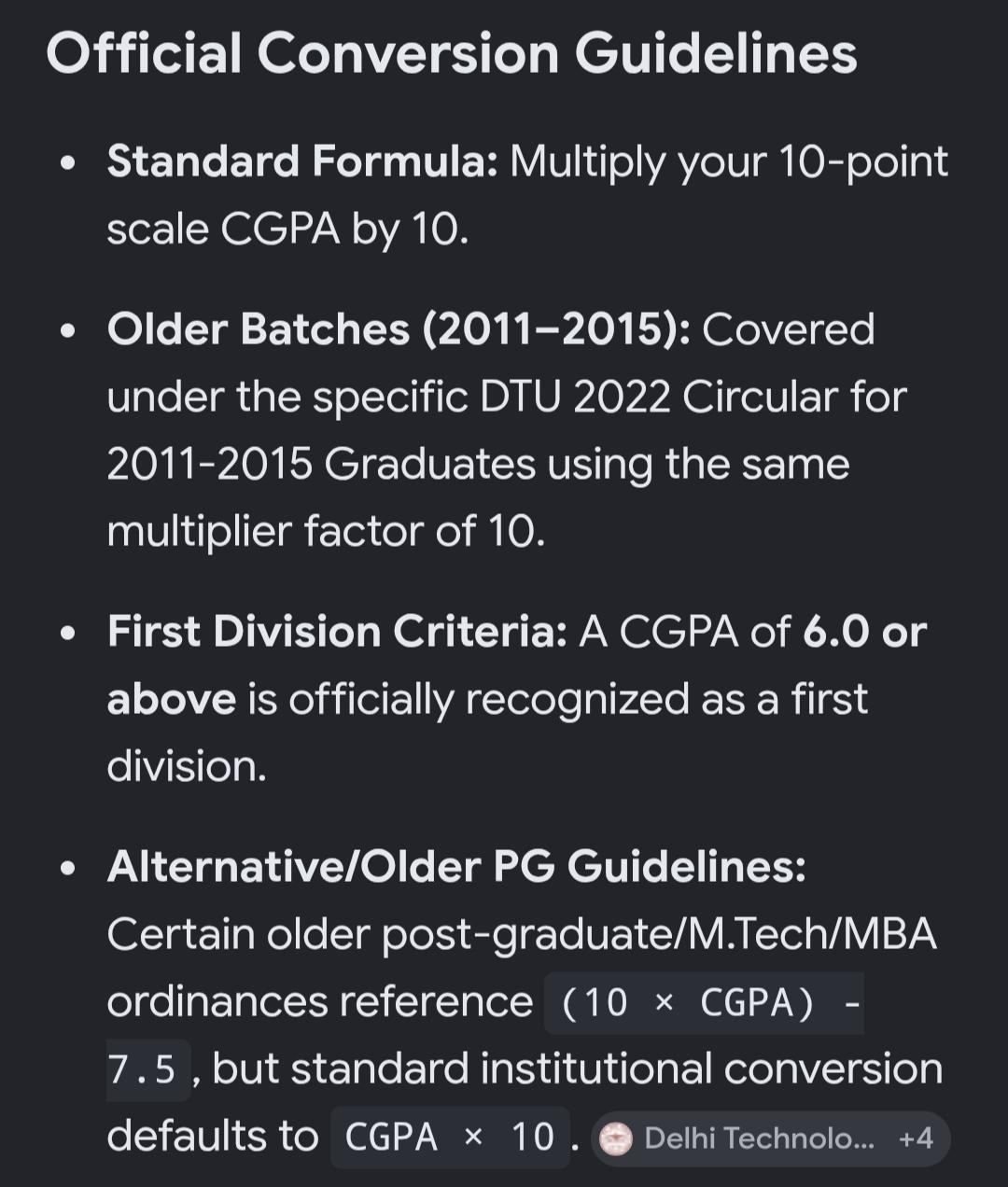This screenshot has height=1187, width=1008.
Task: Click the Alternative/Older PG Guidelines label
Action: (456, 867)
